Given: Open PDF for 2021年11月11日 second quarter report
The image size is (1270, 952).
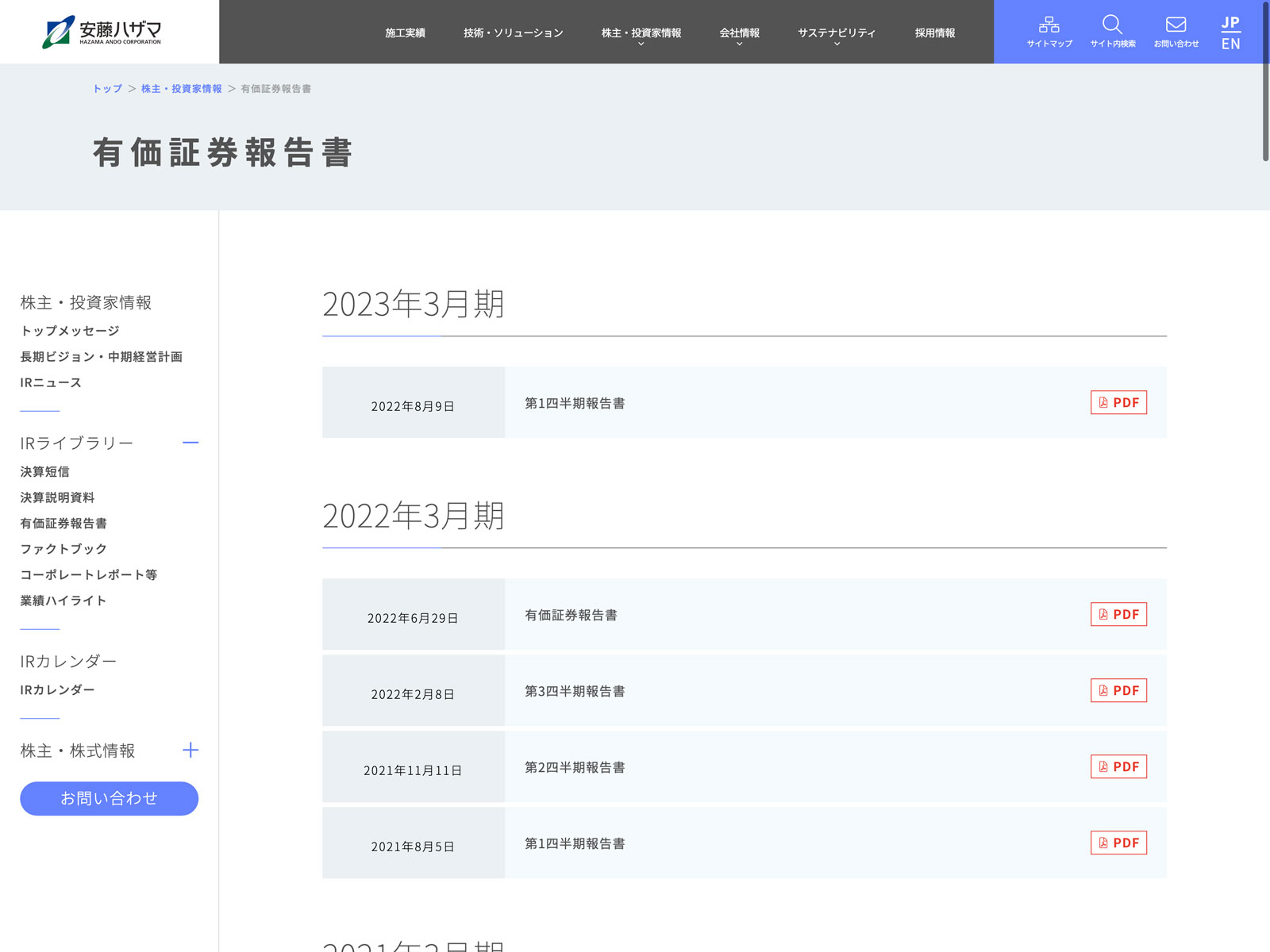Looking at the screenshot, I should pyautogui.click(x=1118, y=767).
